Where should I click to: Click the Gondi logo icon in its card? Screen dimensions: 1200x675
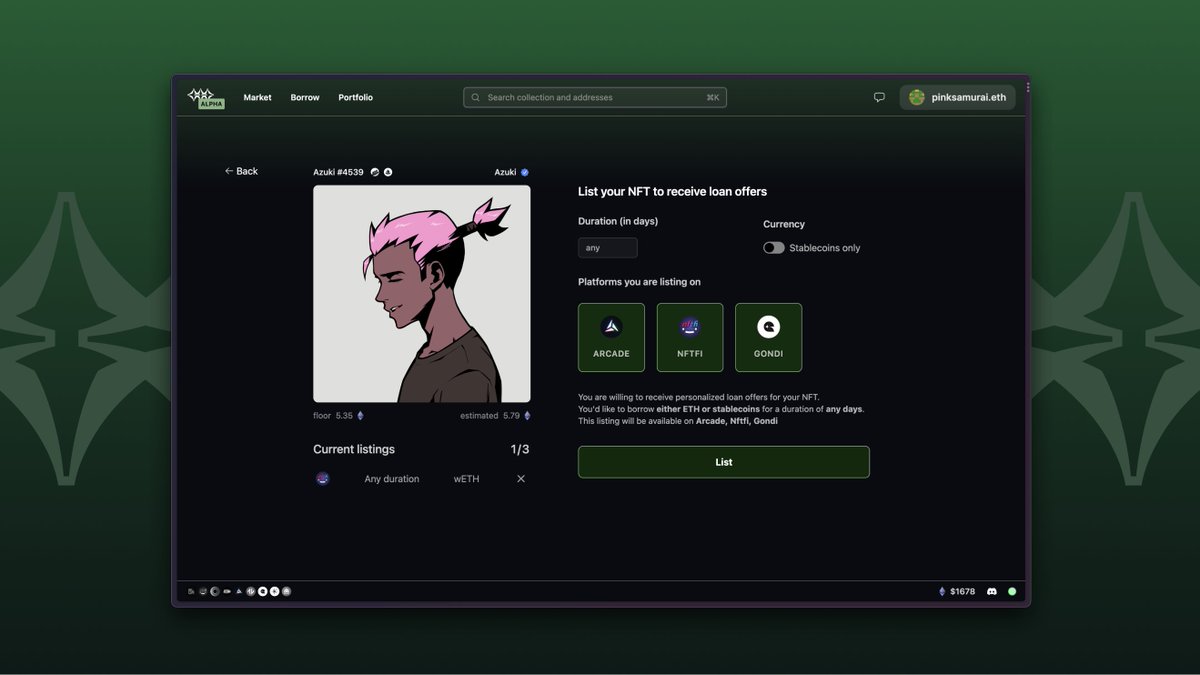coord(768,327)
